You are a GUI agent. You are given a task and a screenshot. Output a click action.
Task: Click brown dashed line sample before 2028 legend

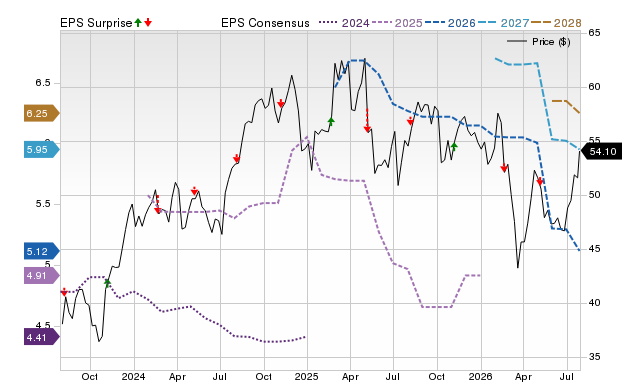click(x=541, y=23)
